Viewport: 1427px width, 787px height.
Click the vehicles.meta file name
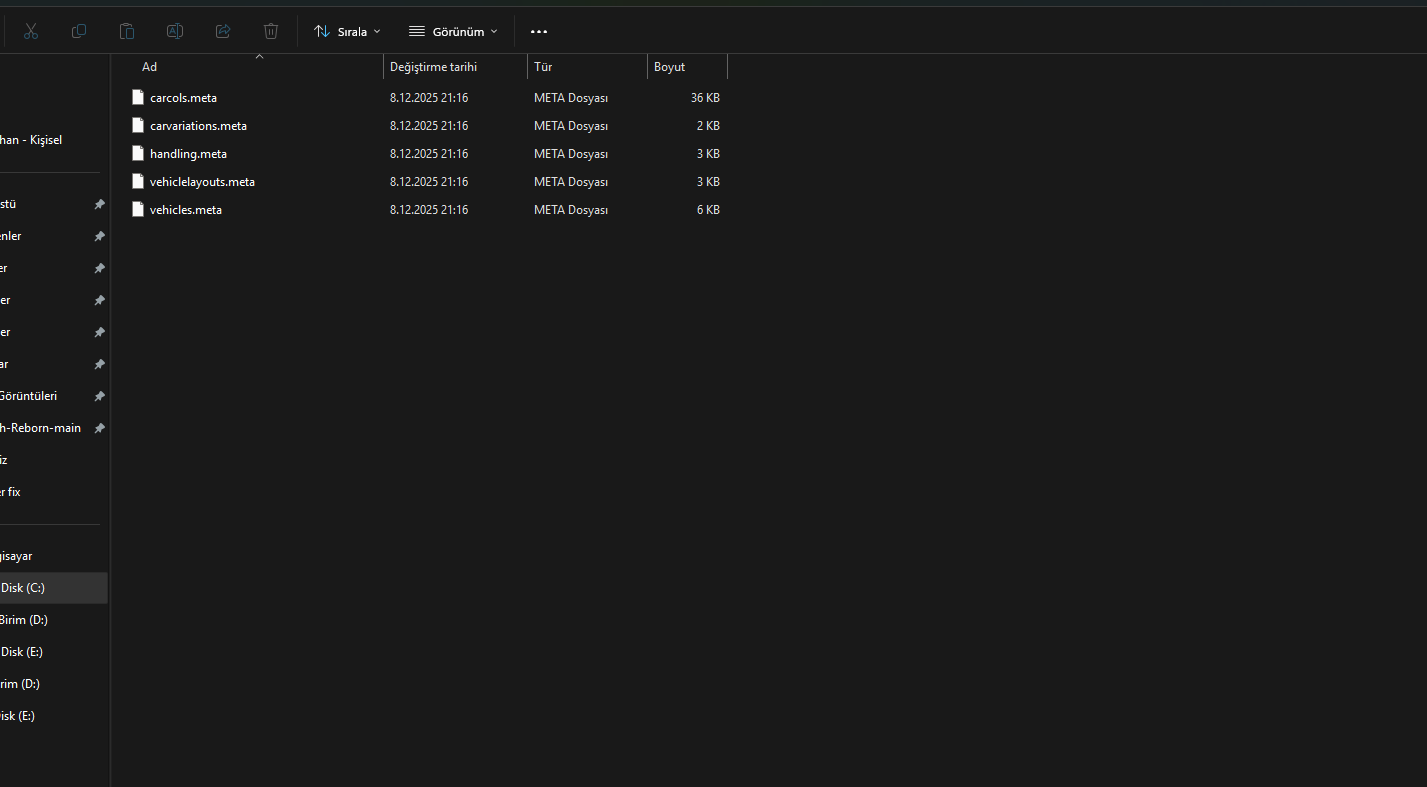tap(186, 210)
